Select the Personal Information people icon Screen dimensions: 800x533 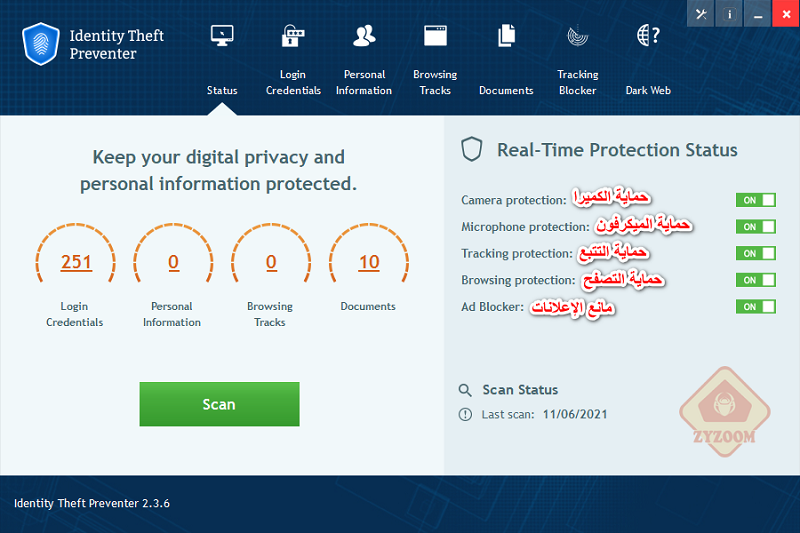pos(364,36)
